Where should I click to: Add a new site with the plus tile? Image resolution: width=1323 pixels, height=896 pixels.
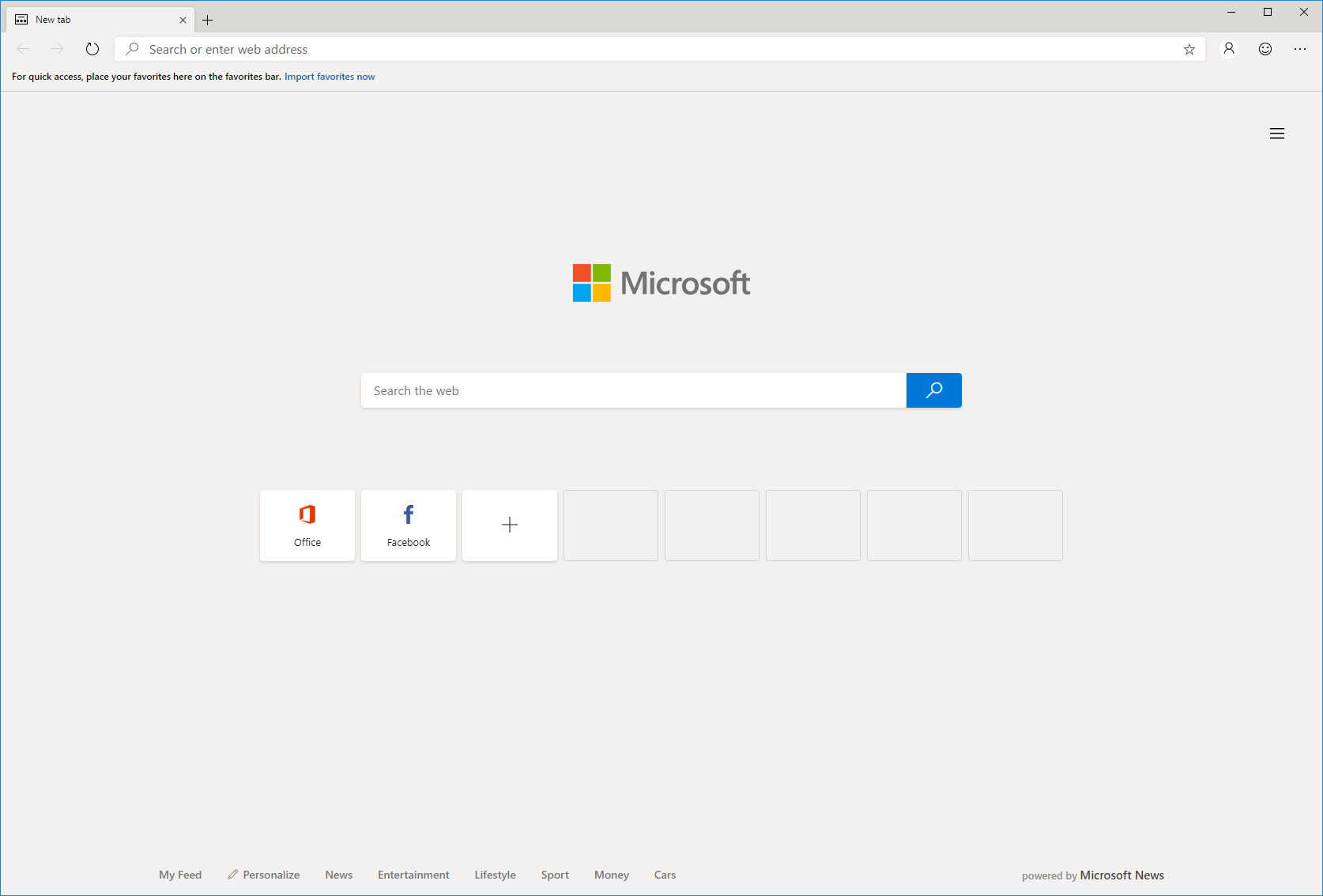(510, 525)
